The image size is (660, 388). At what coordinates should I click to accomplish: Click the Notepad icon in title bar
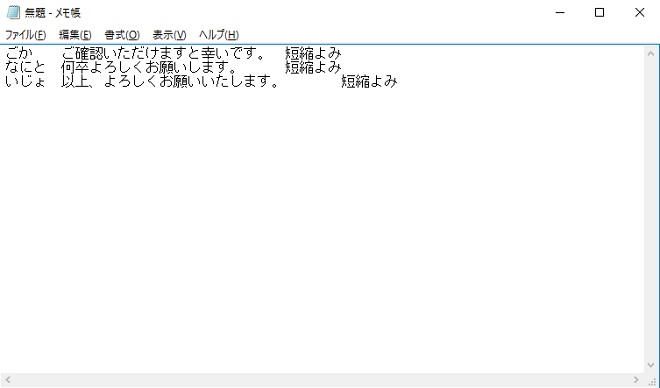(x=13, y=13)
